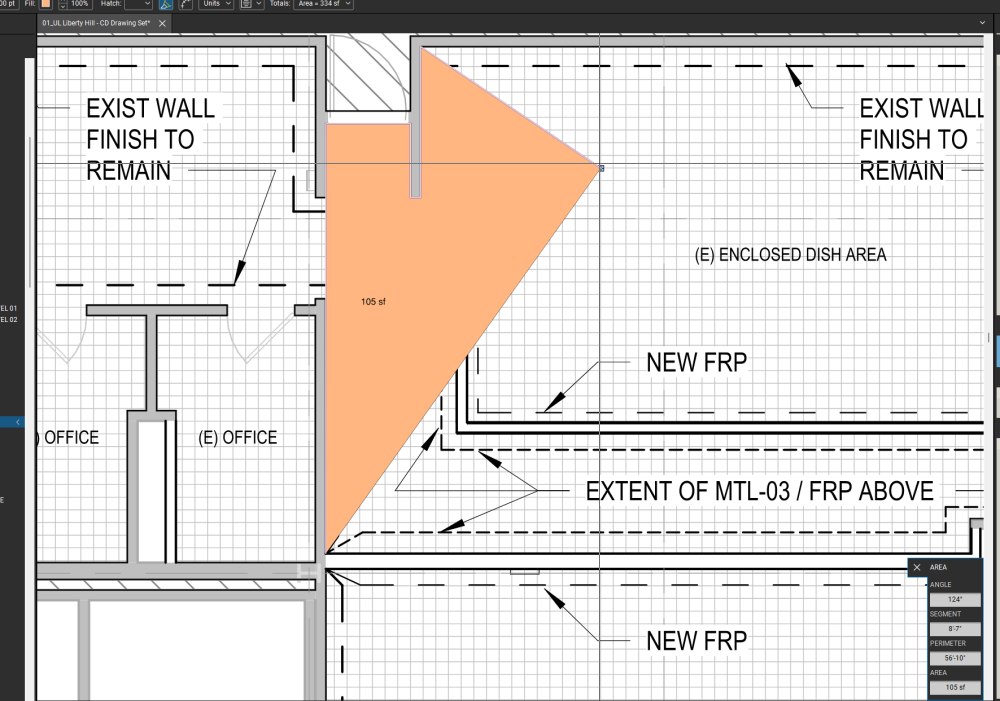Open the Hatch pattern dropdown
This screenshot has height=701, width=1000.
pyautogui.click(x=137, y=5)
